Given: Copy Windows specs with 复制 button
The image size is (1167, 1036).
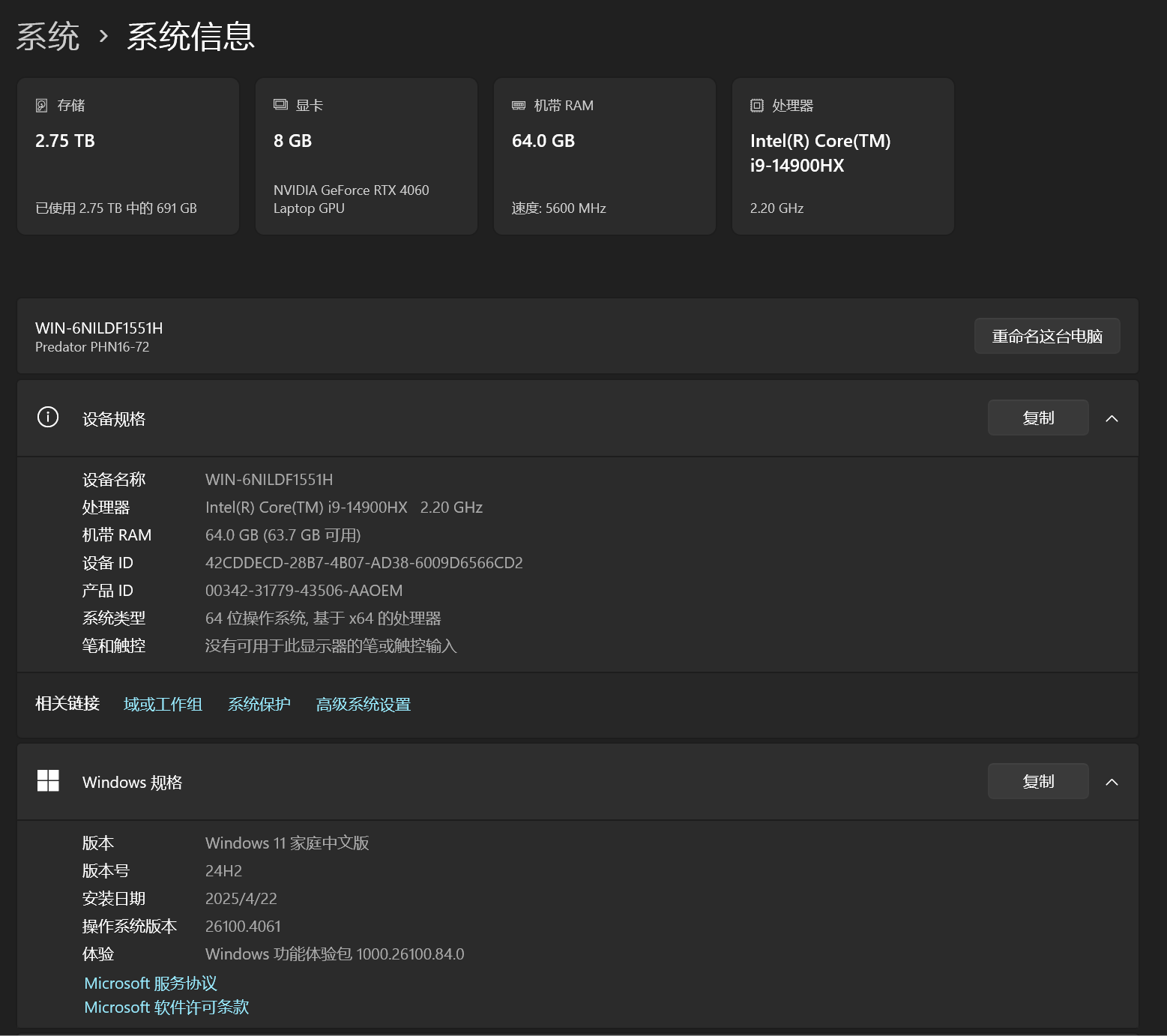Looking at the screenshot, I should [x=1038, y=781].
